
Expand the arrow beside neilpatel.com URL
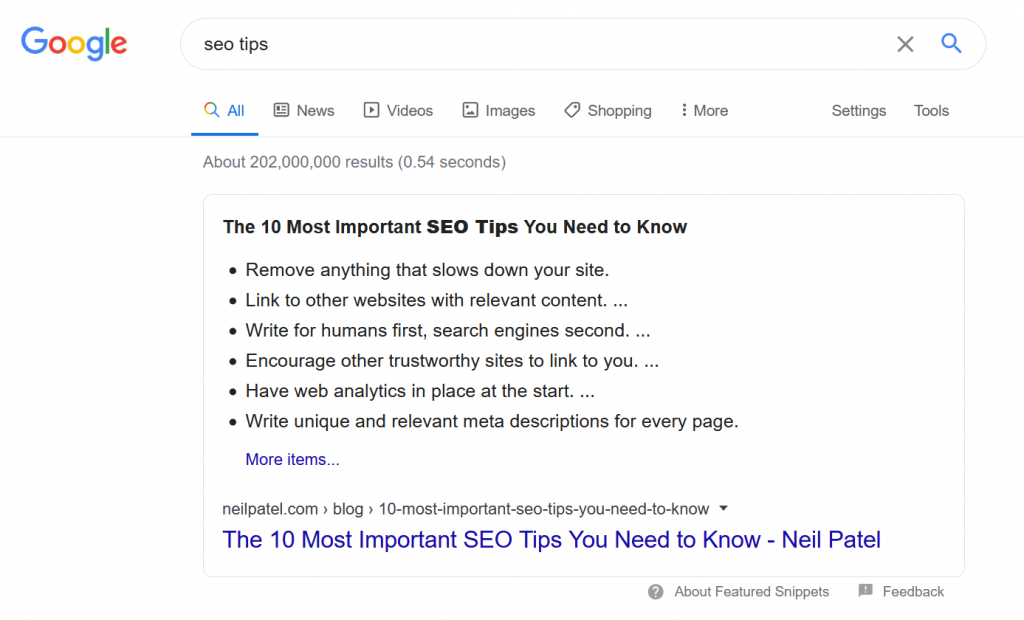click(724, 508)
